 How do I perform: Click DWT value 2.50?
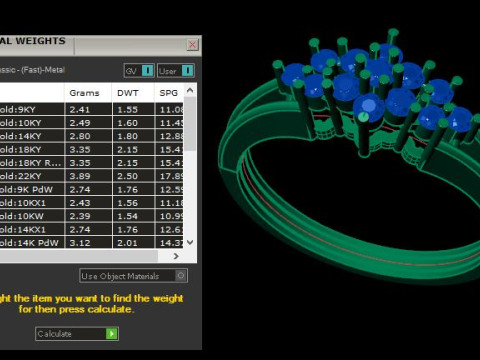pyautogui.click(x=127, y=176)
